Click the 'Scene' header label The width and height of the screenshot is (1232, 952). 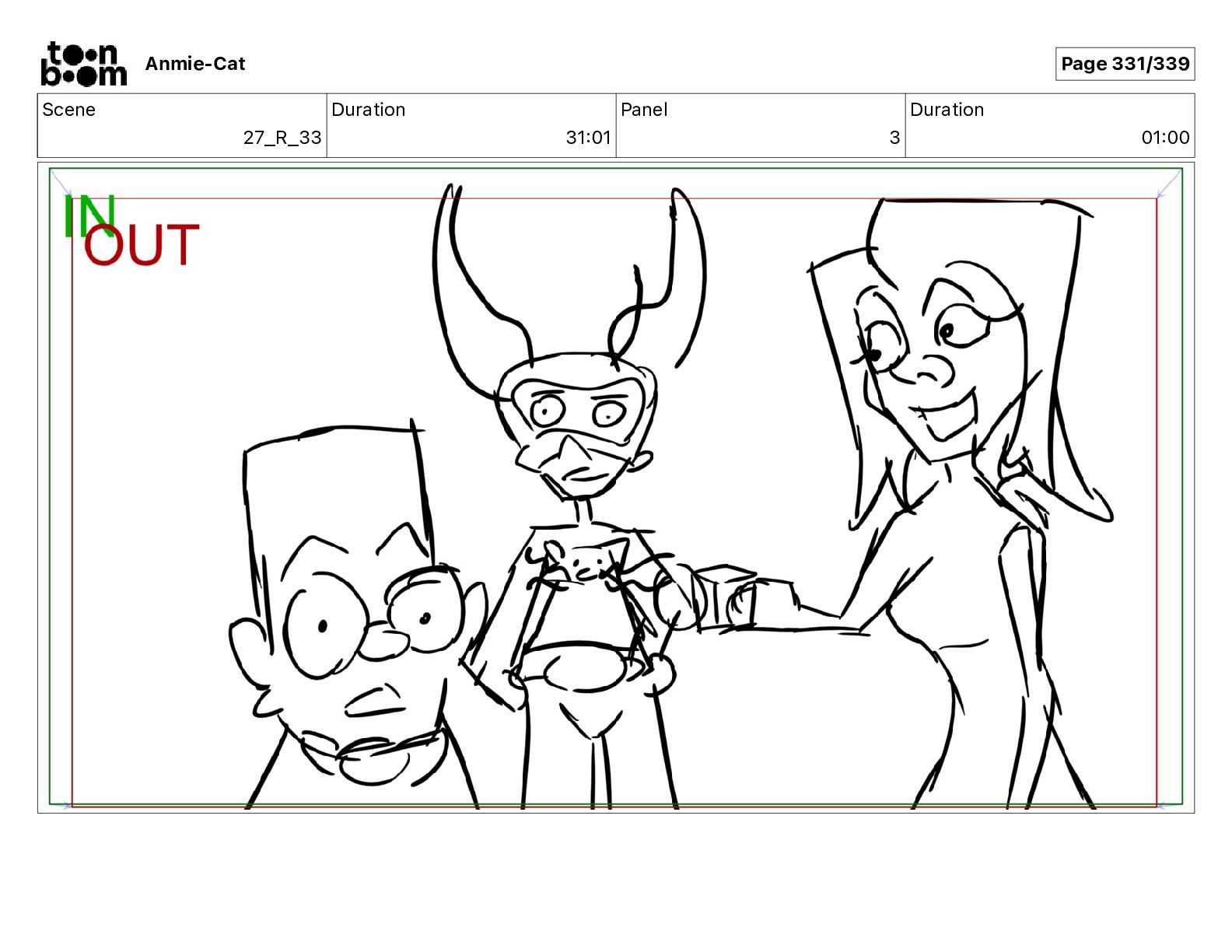pos(69,110)
